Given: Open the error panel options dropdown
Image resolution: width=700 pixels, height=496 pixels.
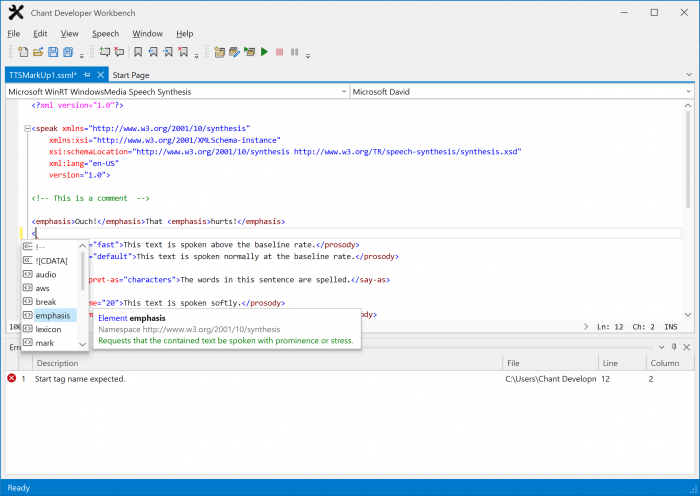Looking at the screenshot, I should coord(662,347).
